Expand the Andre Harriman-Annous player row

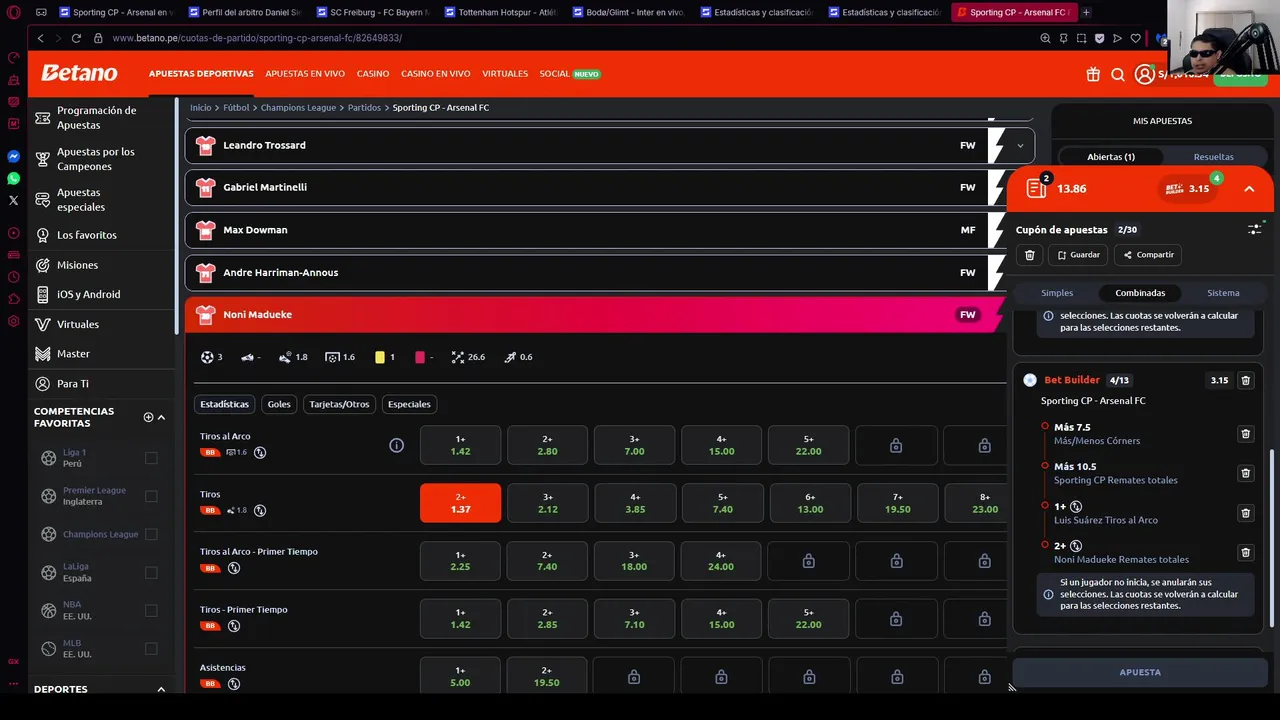click(x=595, y=272)
